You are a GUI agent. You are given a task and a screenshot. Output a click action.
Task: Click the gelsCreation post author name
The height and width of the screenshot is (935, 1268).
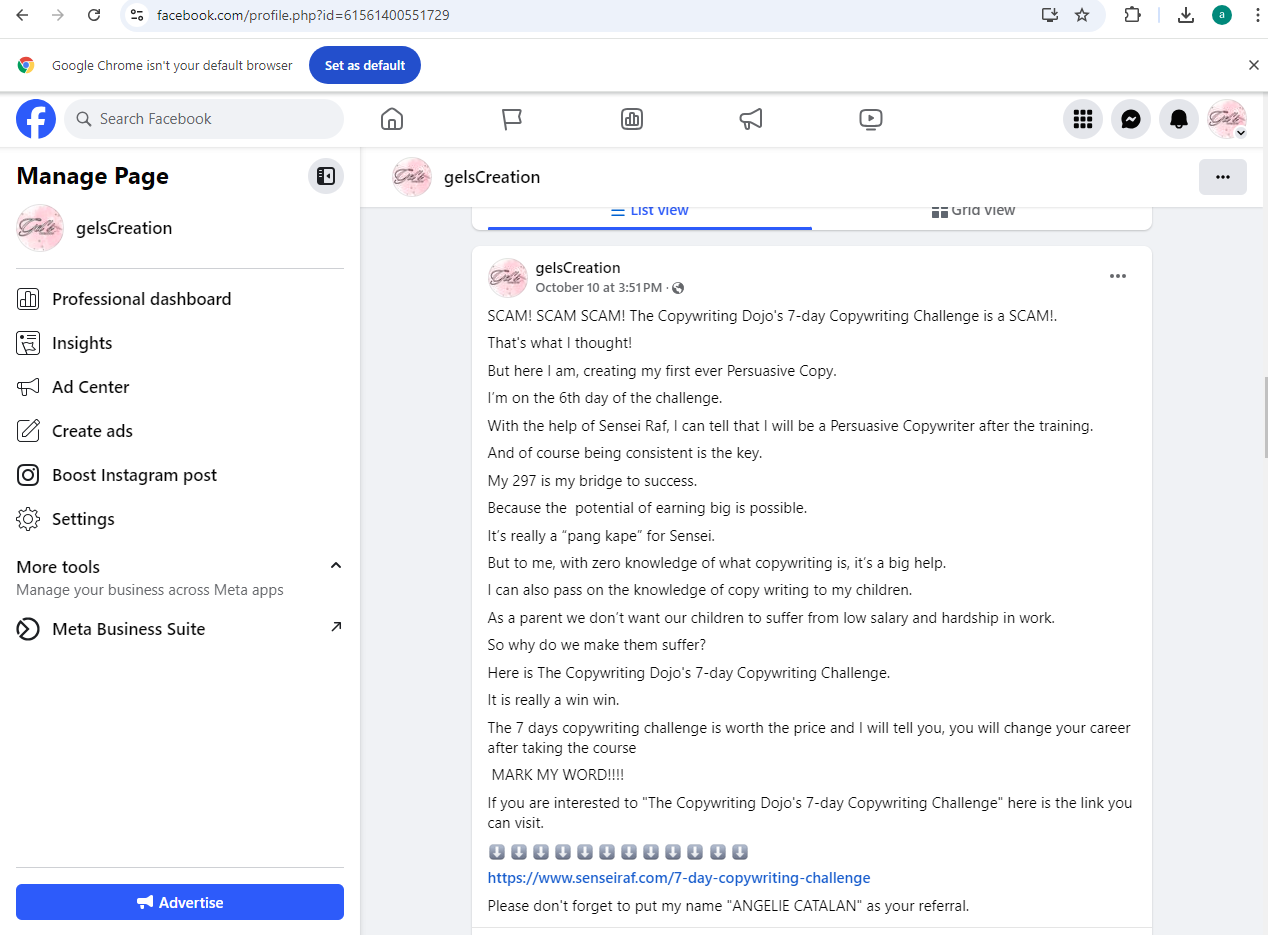click(x=578, y=268)
